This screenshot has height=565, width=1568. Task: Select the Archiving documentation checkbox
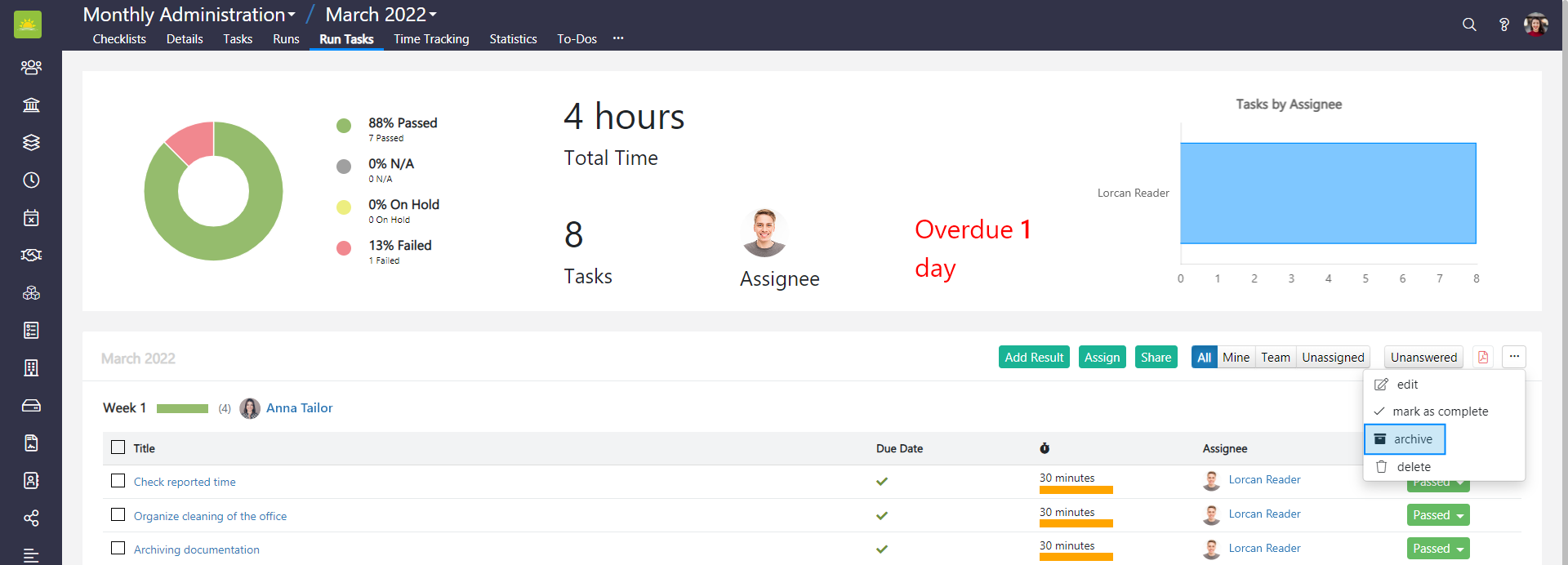(118, 549)
